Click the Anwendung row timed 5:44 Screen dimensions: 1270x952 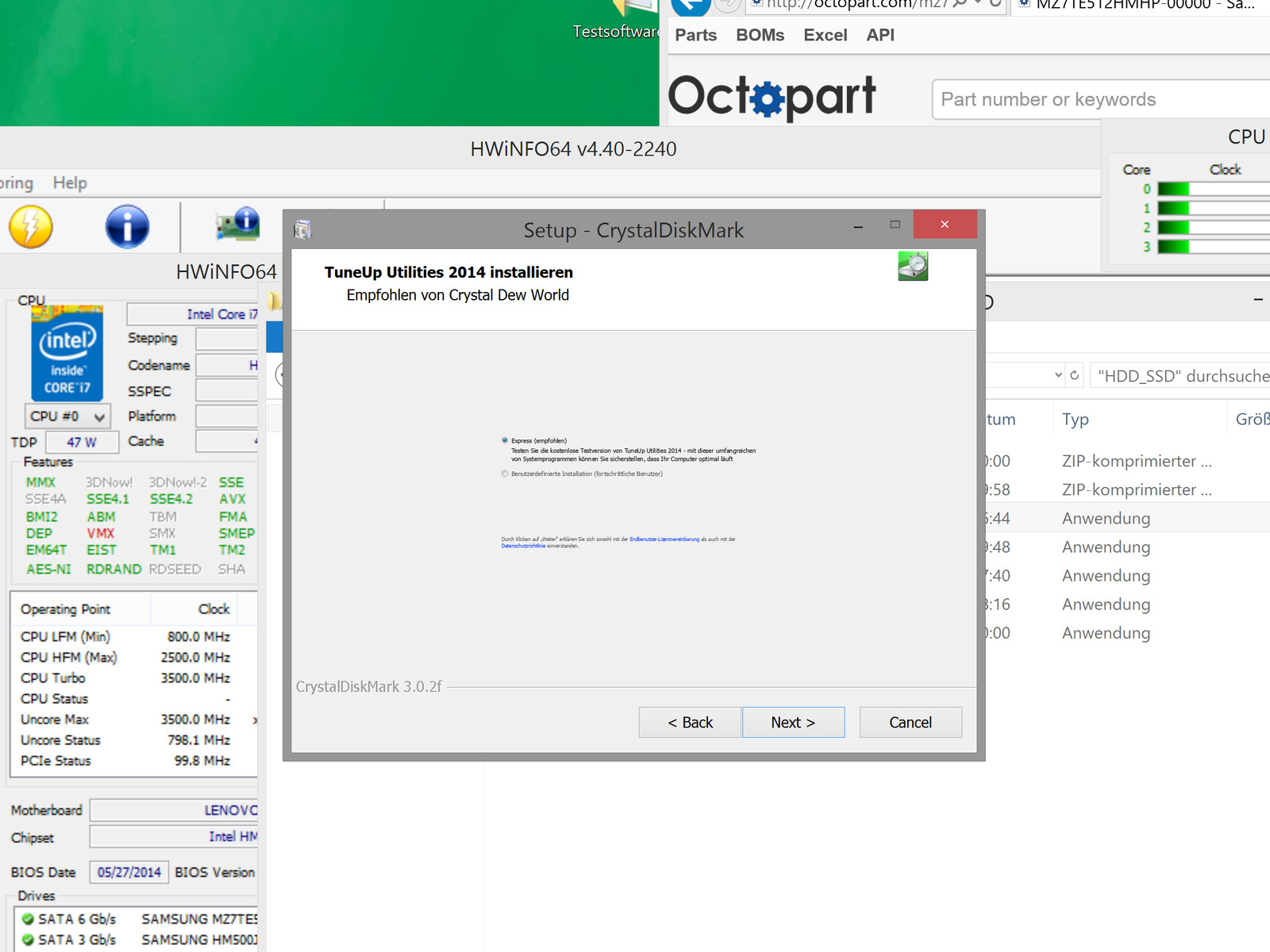(1128, 518)
